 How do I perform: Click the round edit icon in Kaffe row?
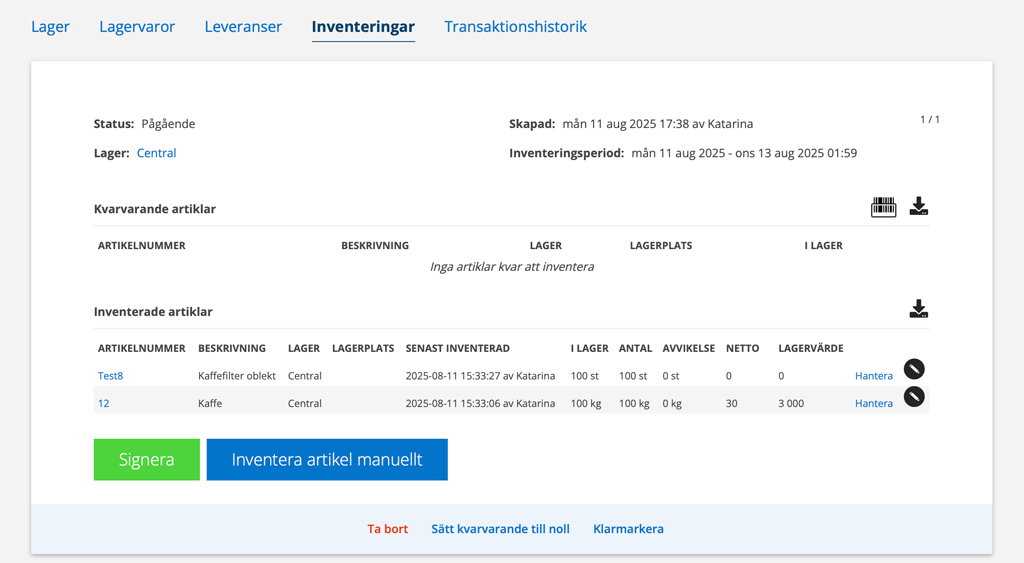[914, 396]
